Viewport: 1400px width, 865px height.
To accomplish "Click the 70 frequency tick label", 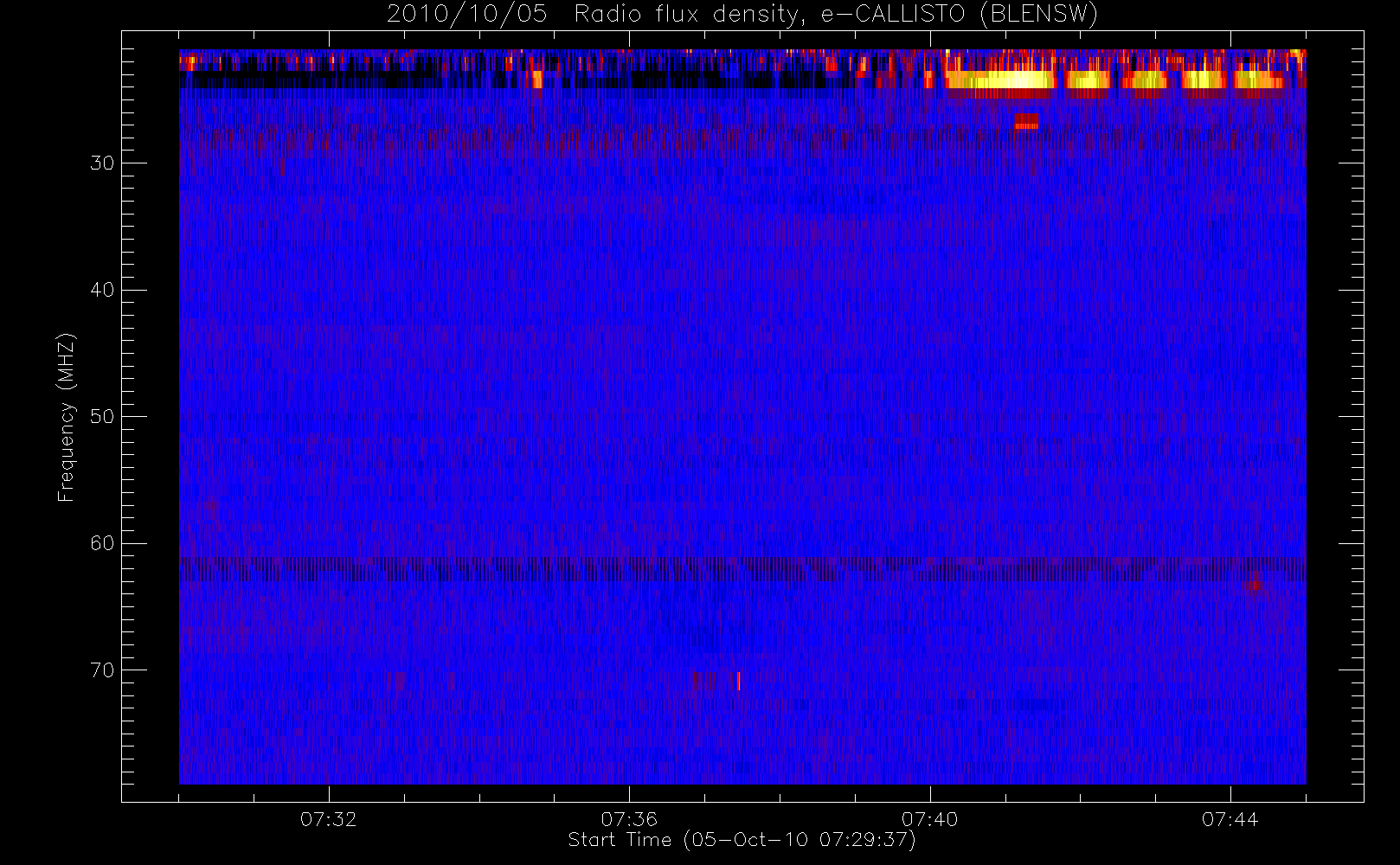I will 102,670.
